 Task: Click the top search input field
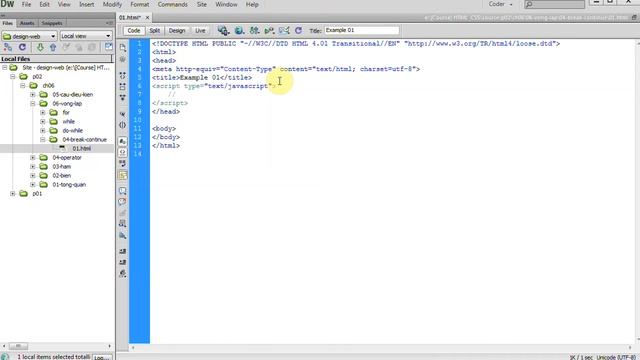554,4
